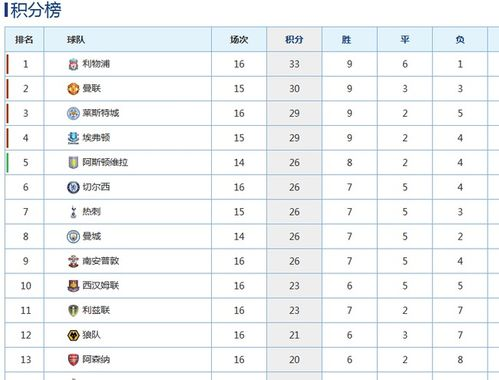
Task: Click the Arsenal crest icon
Action: (73, 360)
